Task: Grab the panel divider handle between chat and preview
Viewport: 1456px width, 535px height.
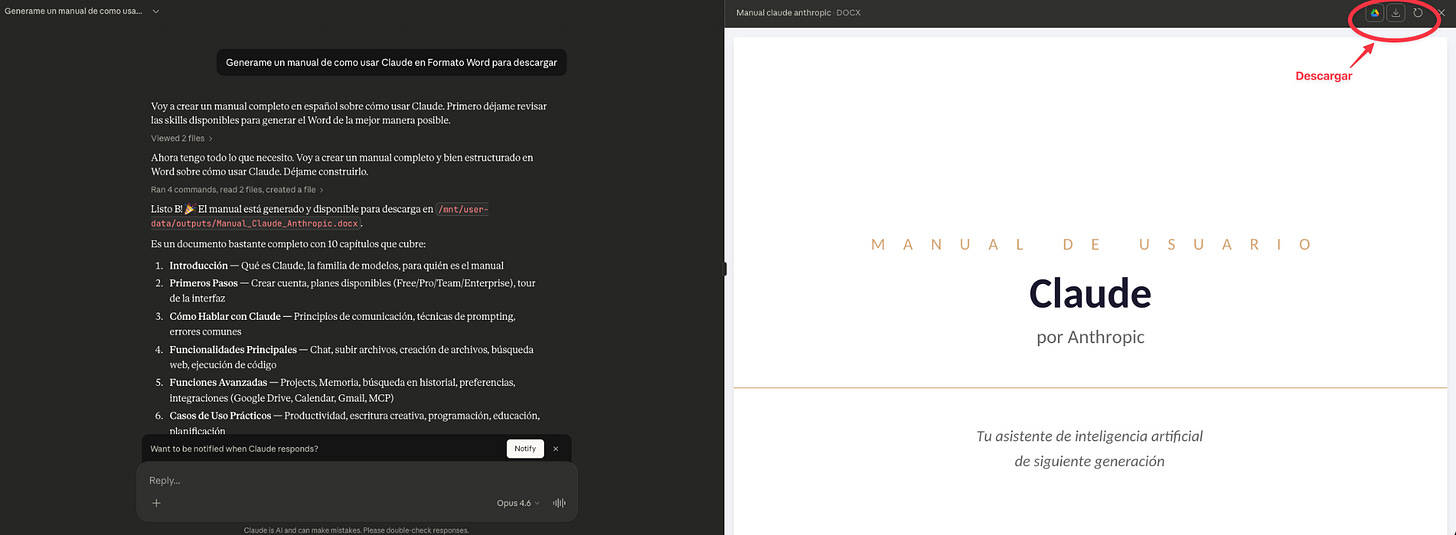Action: (726, 268)
